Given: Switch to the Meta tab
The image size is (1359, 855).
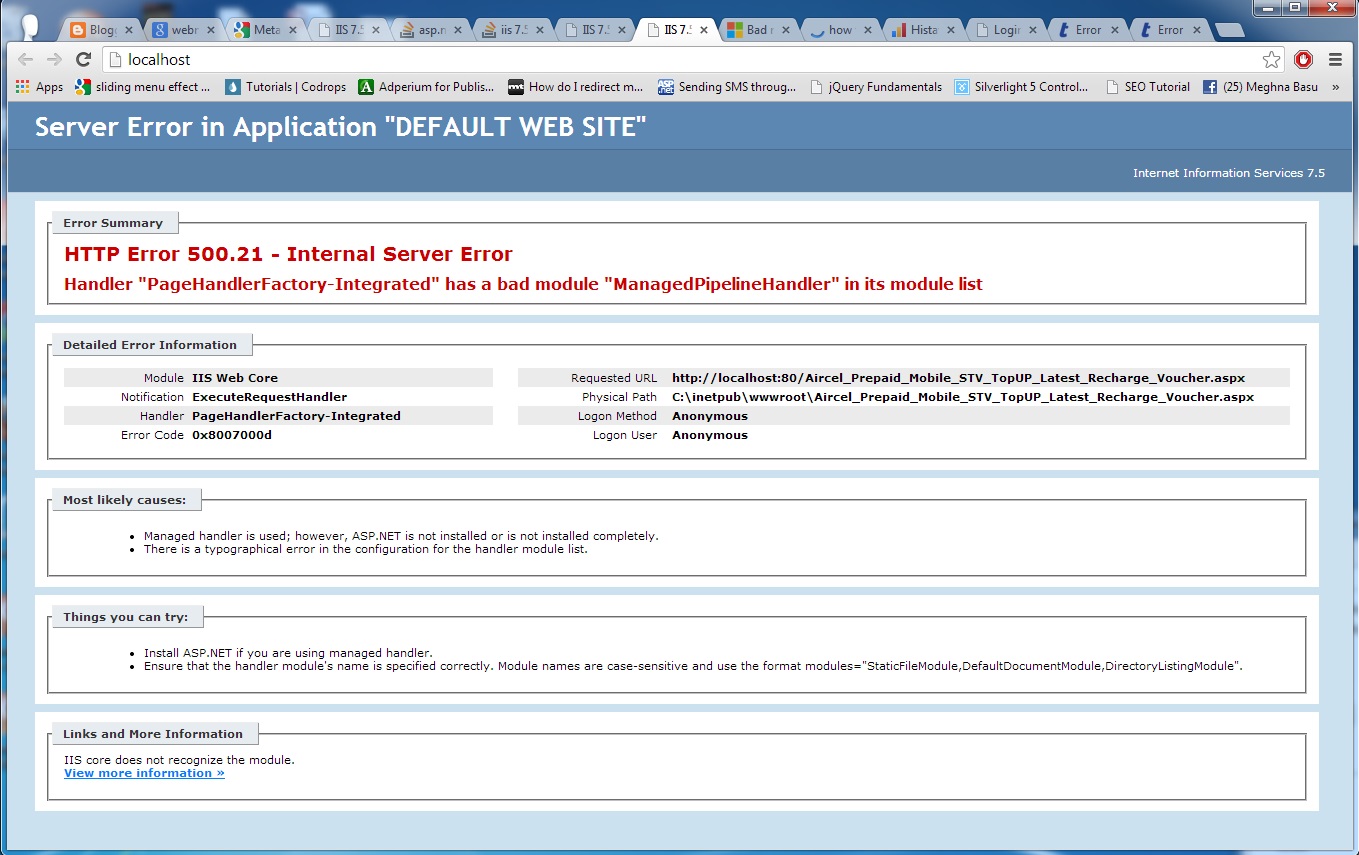Looking at the screenshot, I should pyautogui.click(x=266, y=30).
